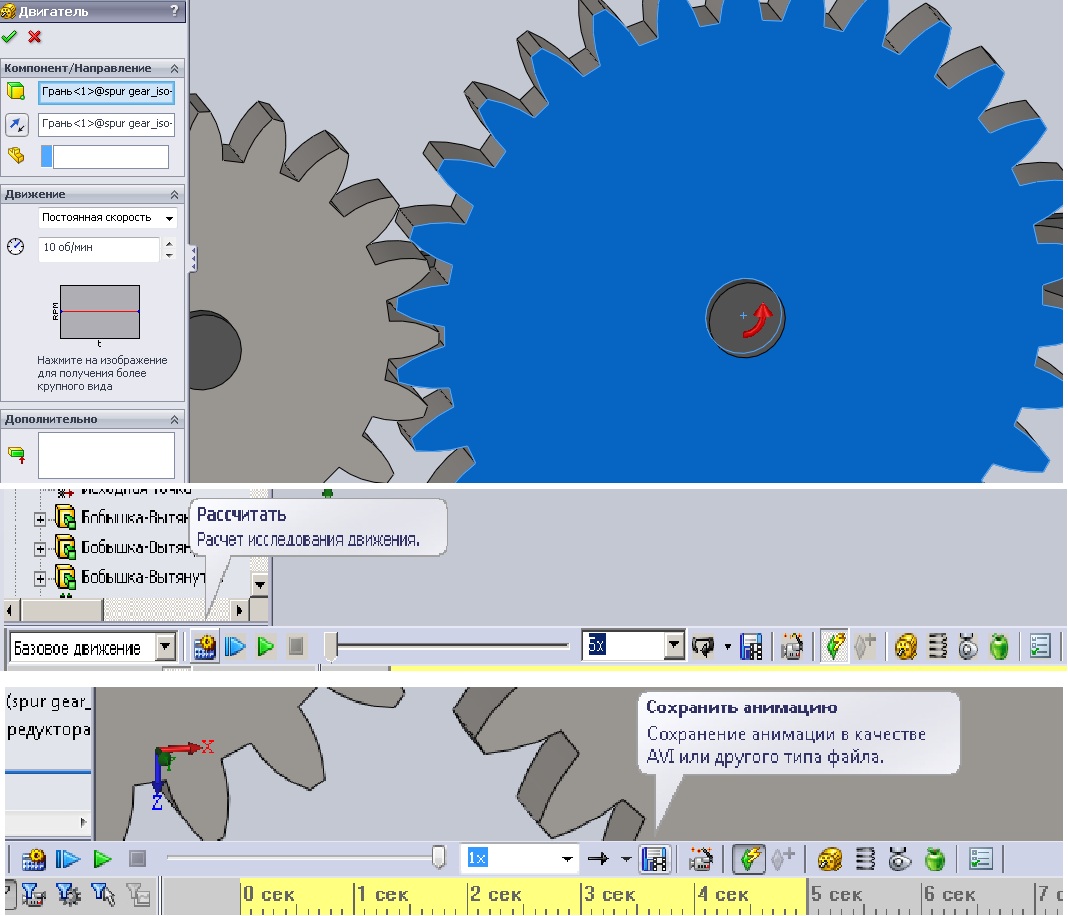This screenshot has width=1068, height=916.
Task: Click the Рассчитать icon beside Базовое движение dropdown
Action: click(x=206, y=648)
